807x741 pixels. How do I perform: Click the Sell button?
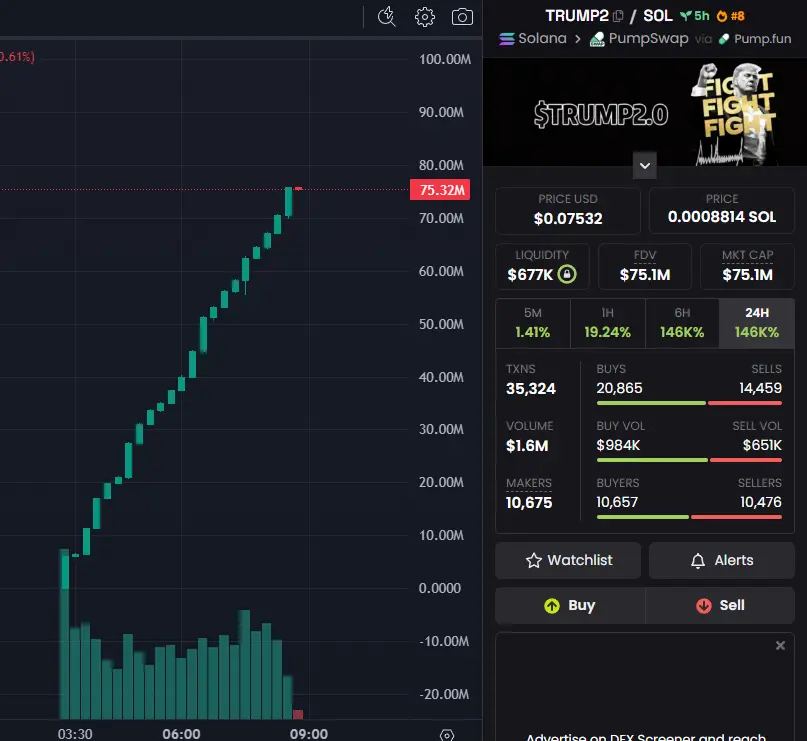pyautogui.click(x=720, y=606)
